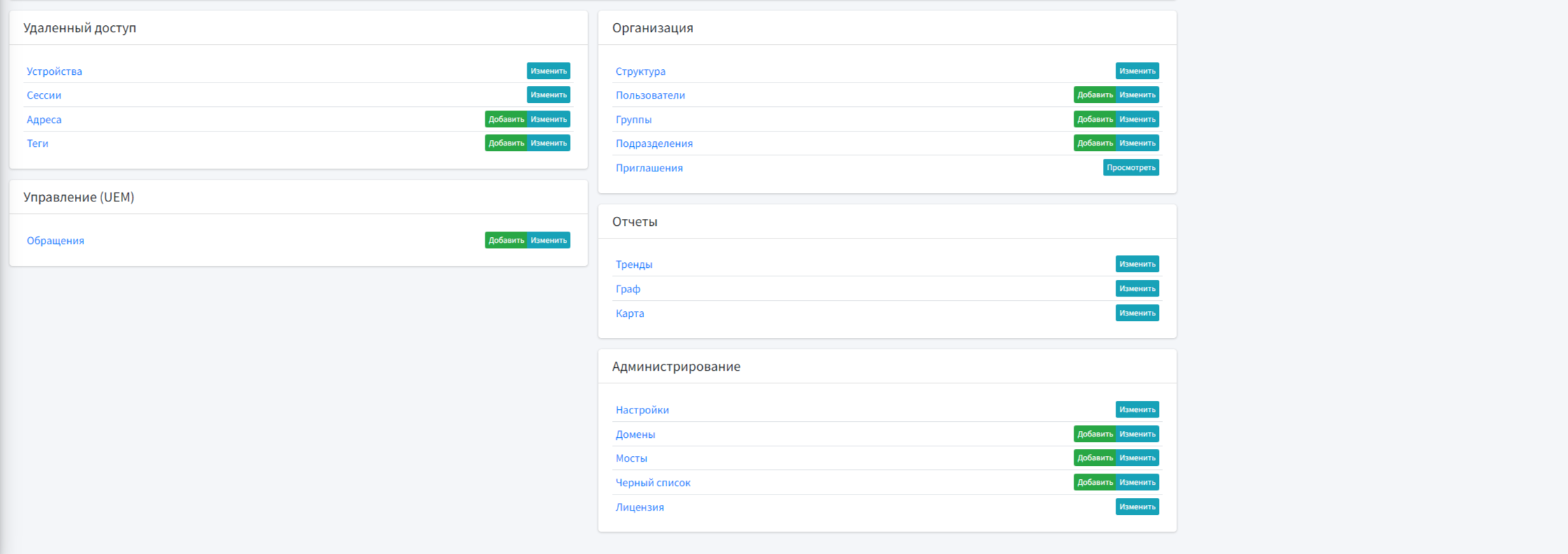
Task: Click the Управление (UEM) section heading
Action: click(79, 197)
